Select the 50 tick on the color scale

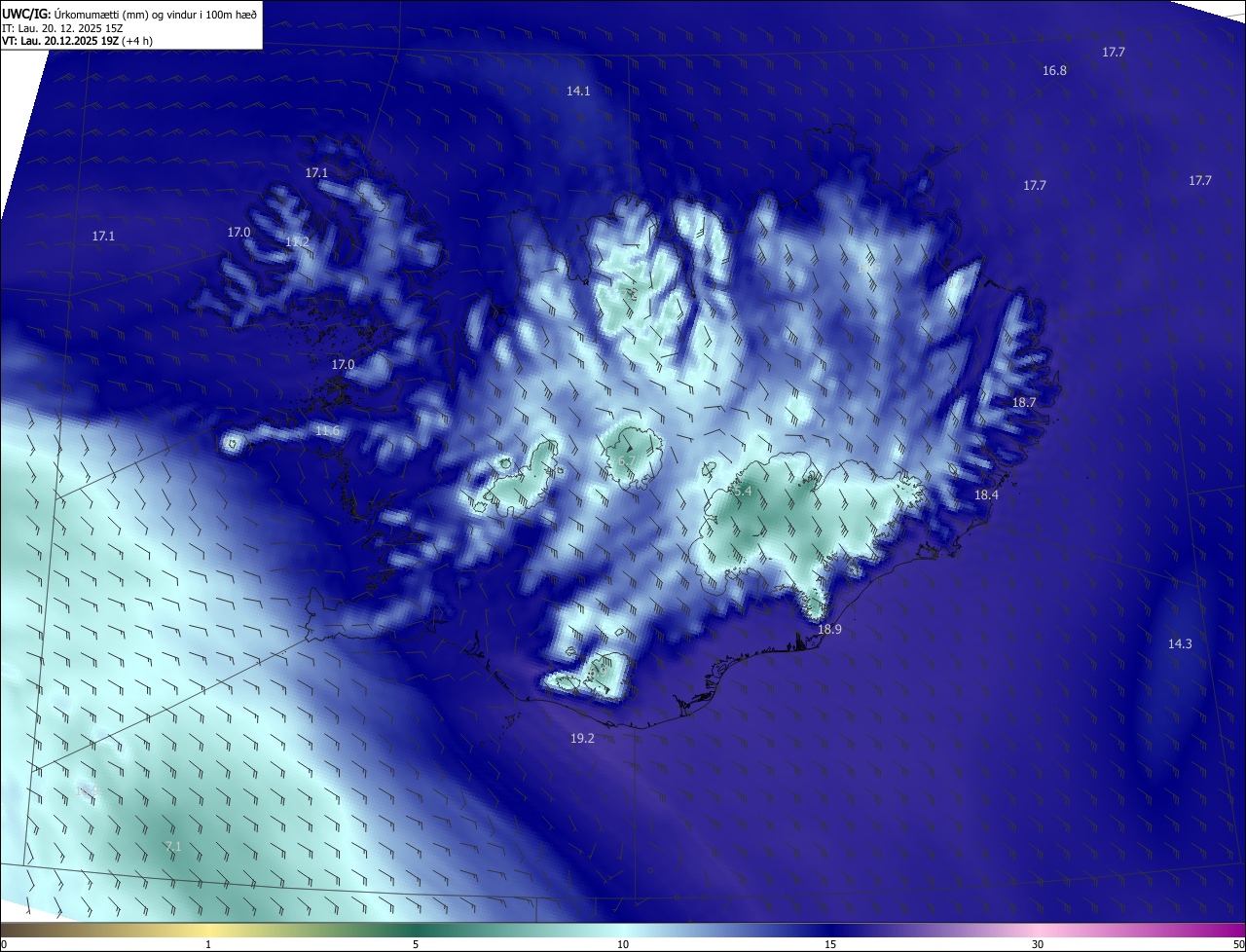(x=1238, y=944)
